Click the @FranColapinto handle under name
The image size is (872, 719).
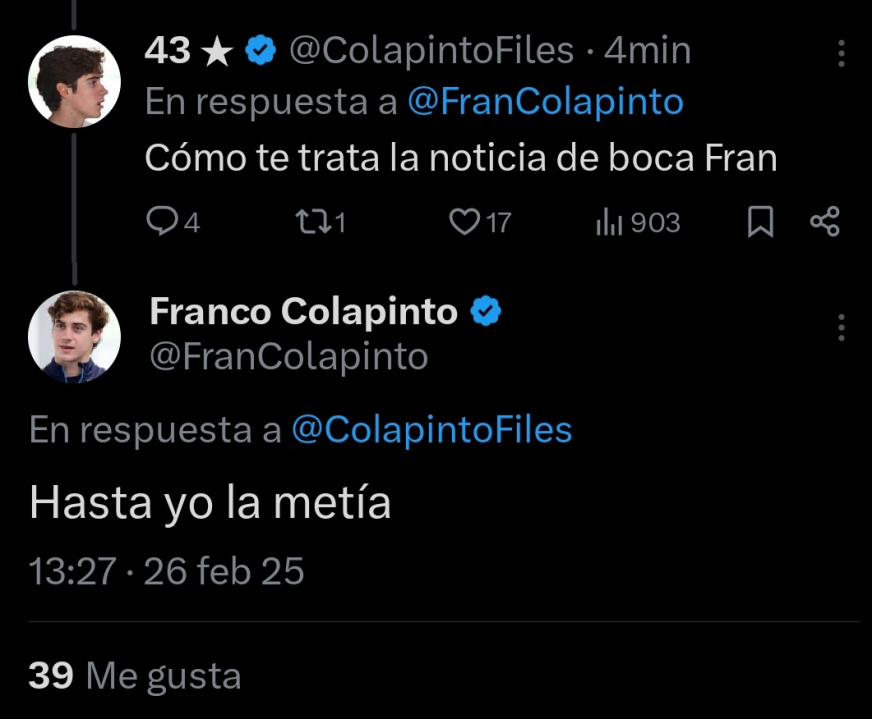pyautogui.click(x=288, y=356)
